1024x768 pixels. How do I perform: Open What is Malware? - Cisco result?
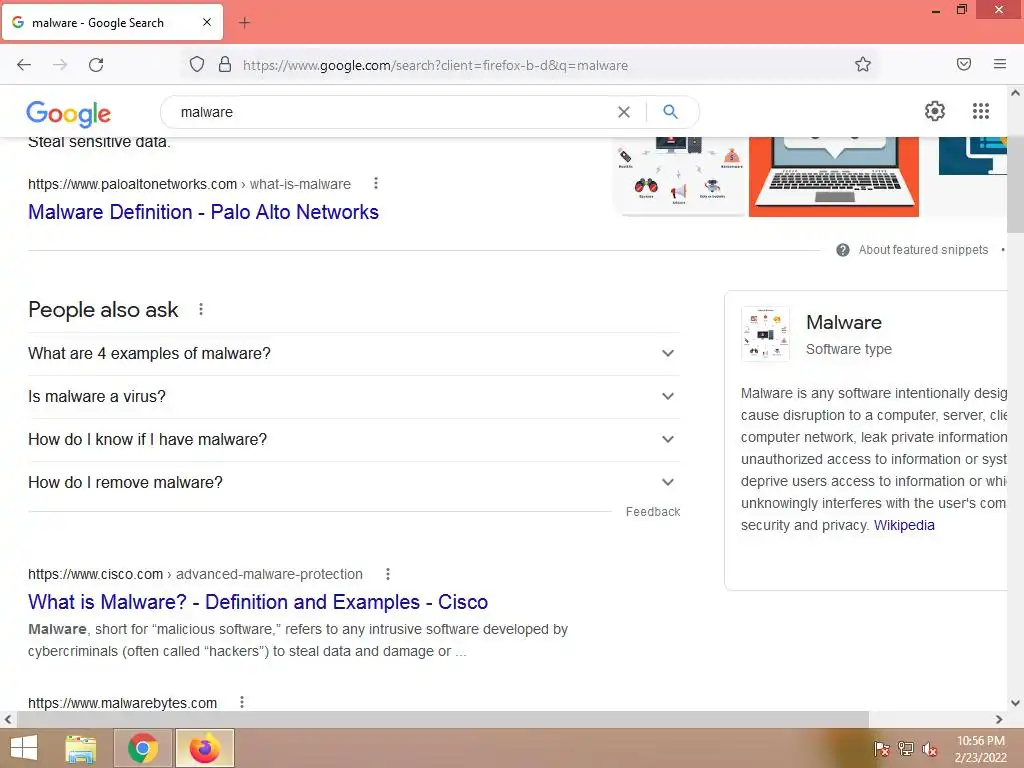(258, 602)
